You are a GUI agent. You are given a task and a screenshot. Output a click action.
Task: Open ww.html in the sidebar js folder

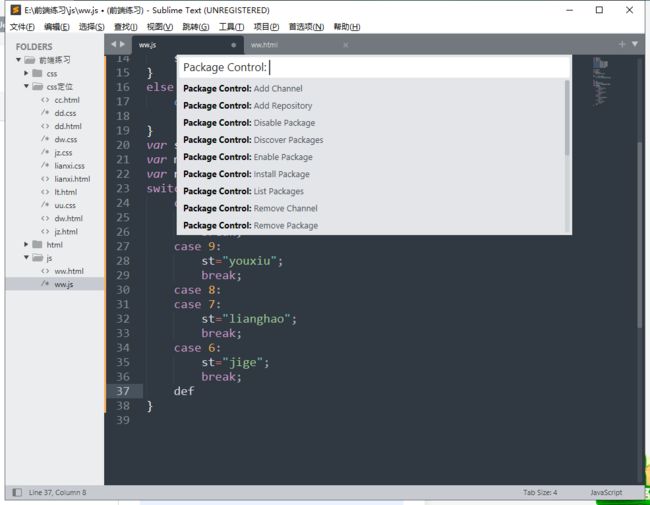pyautogui.click(x=69, y=271)
